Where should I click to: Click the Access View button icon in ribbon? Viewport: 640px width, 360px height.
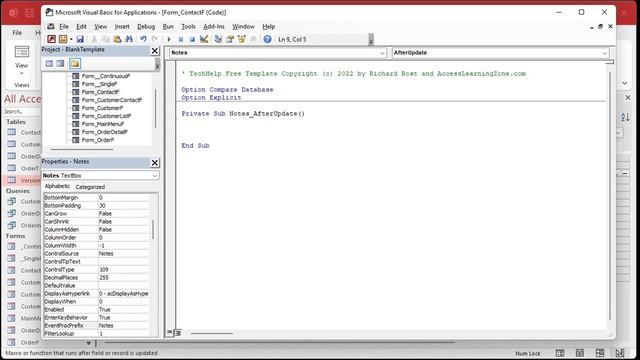click(x=22, y=52)
